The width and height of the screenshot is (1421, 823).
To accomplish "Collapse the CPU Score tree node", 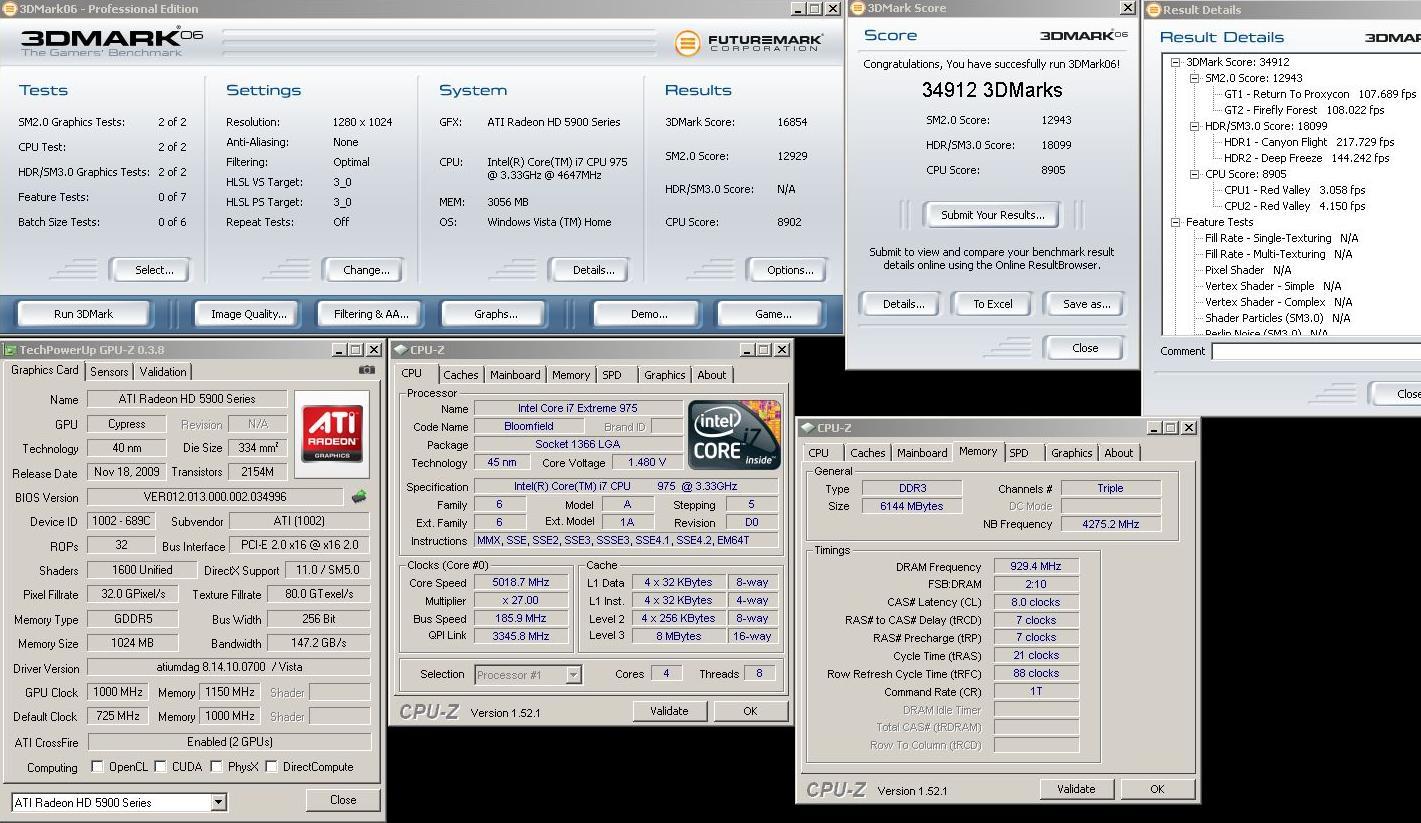I will (x=1194, y=174).
